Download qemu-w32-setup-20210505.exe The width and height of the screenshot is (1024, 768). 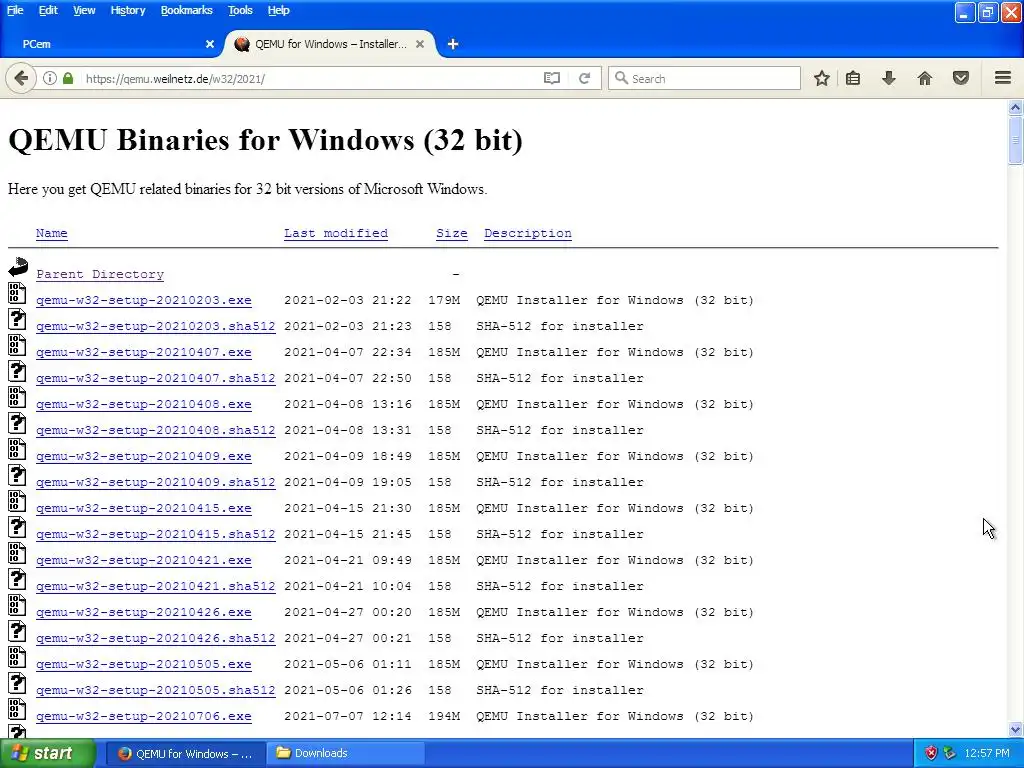tap(144, 664)
